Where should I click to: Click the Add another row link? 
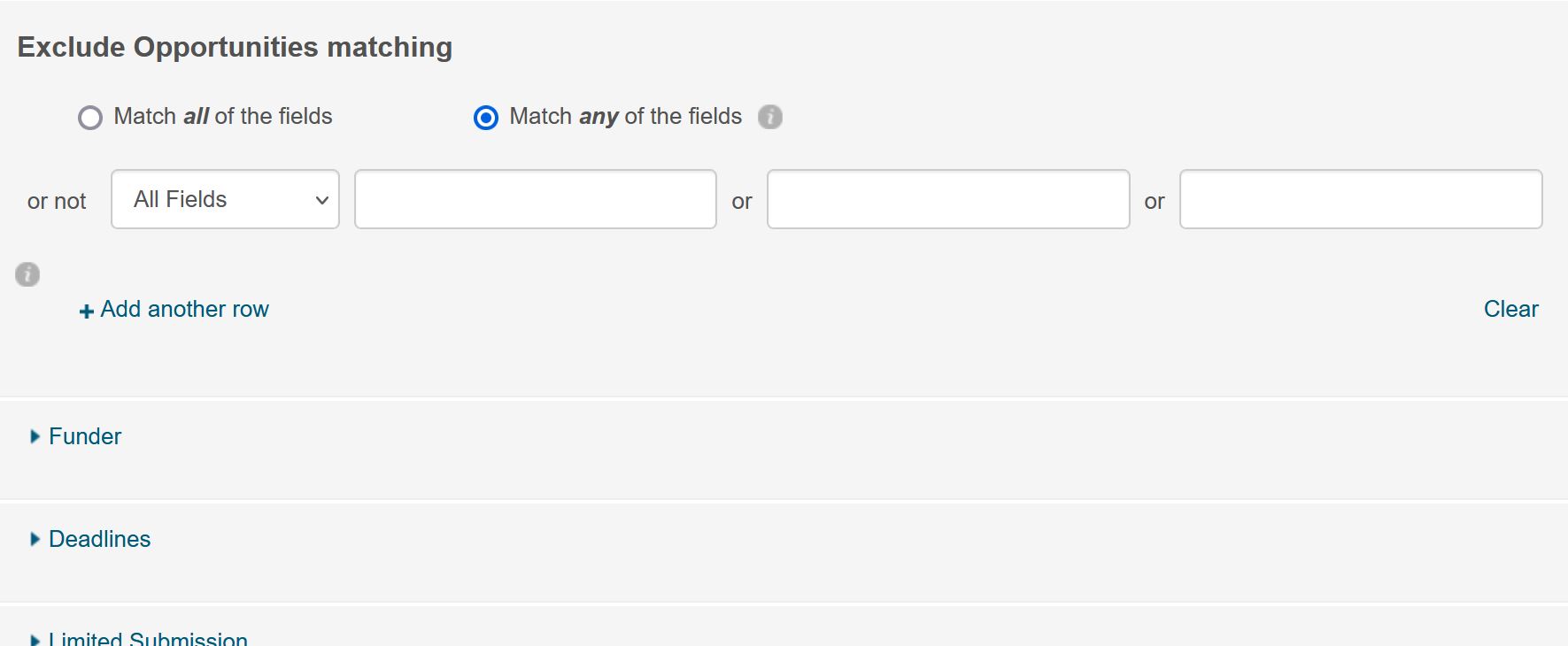184,310
